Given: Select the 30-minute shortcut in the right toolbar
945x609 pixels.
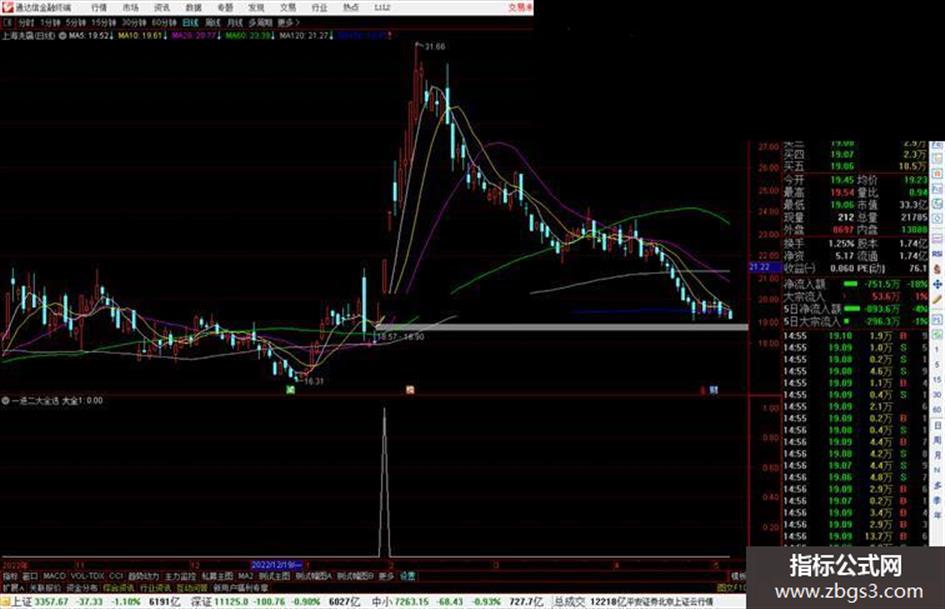Looking at the screenshot, I should point(937,394).
